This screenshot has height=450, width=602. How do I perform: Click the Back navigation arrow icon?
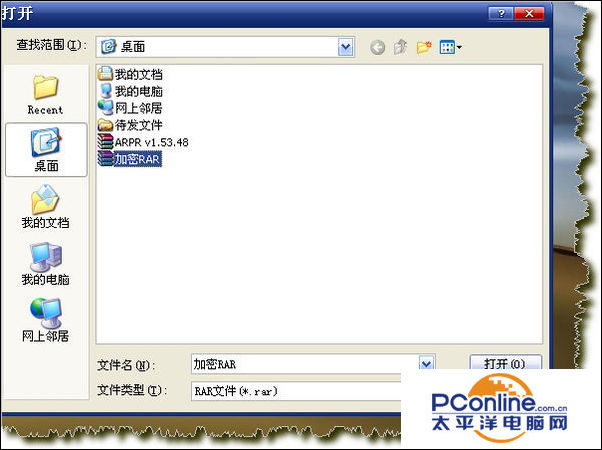[x=378, y=46]
